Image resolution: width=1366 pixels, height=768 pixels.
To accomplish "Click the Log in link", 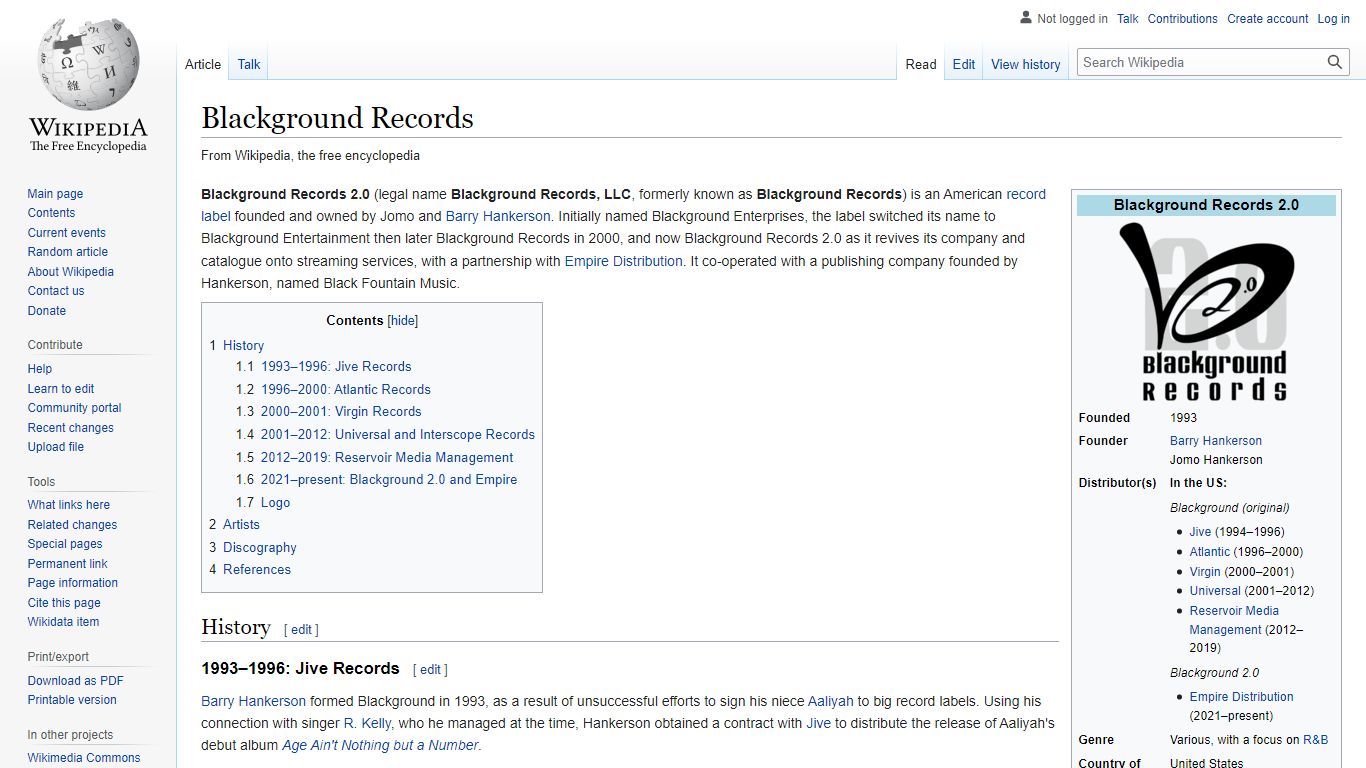I will coord(1334,19).
